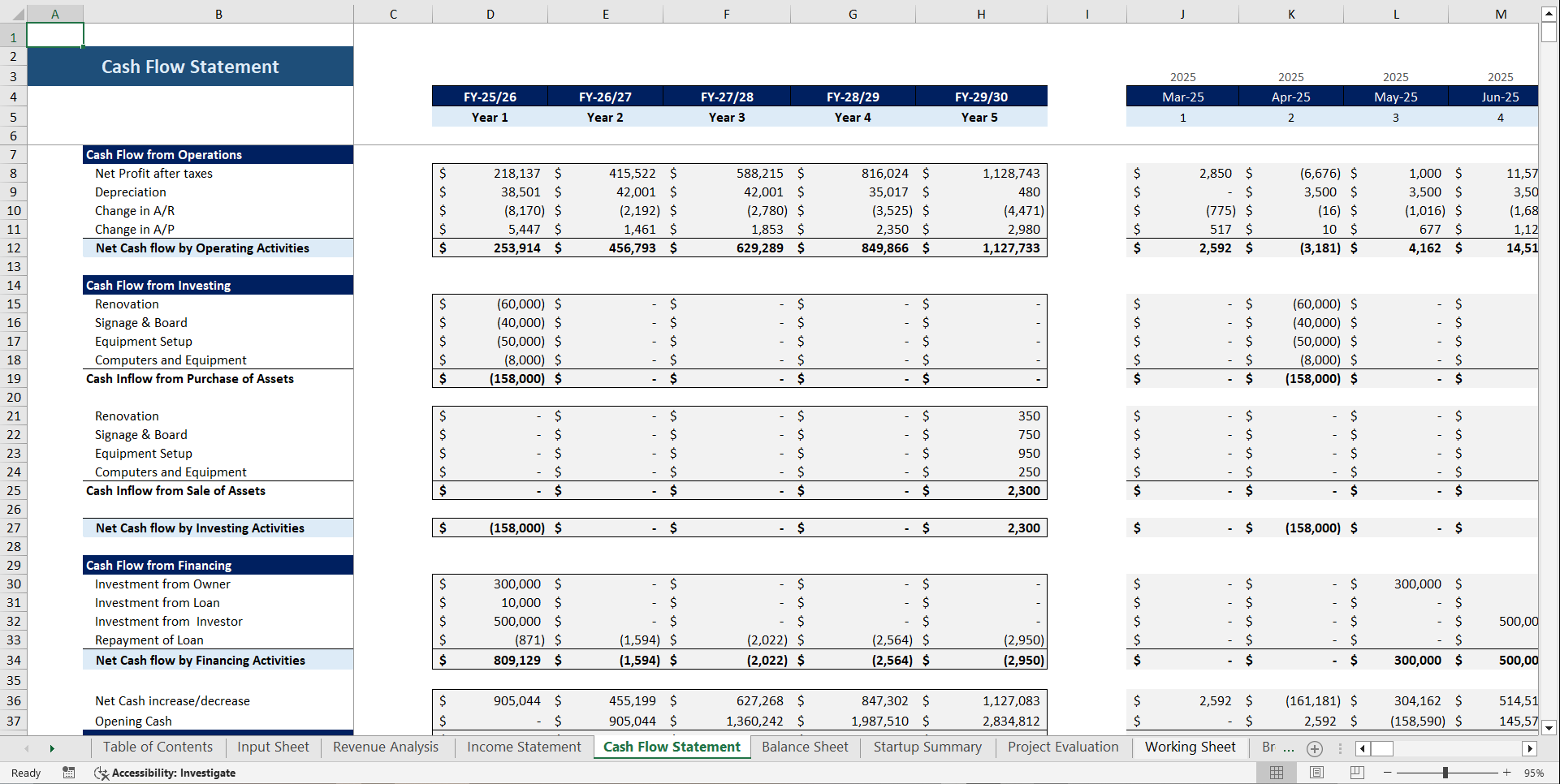Switch to Normal view icon

point(1277,773)
